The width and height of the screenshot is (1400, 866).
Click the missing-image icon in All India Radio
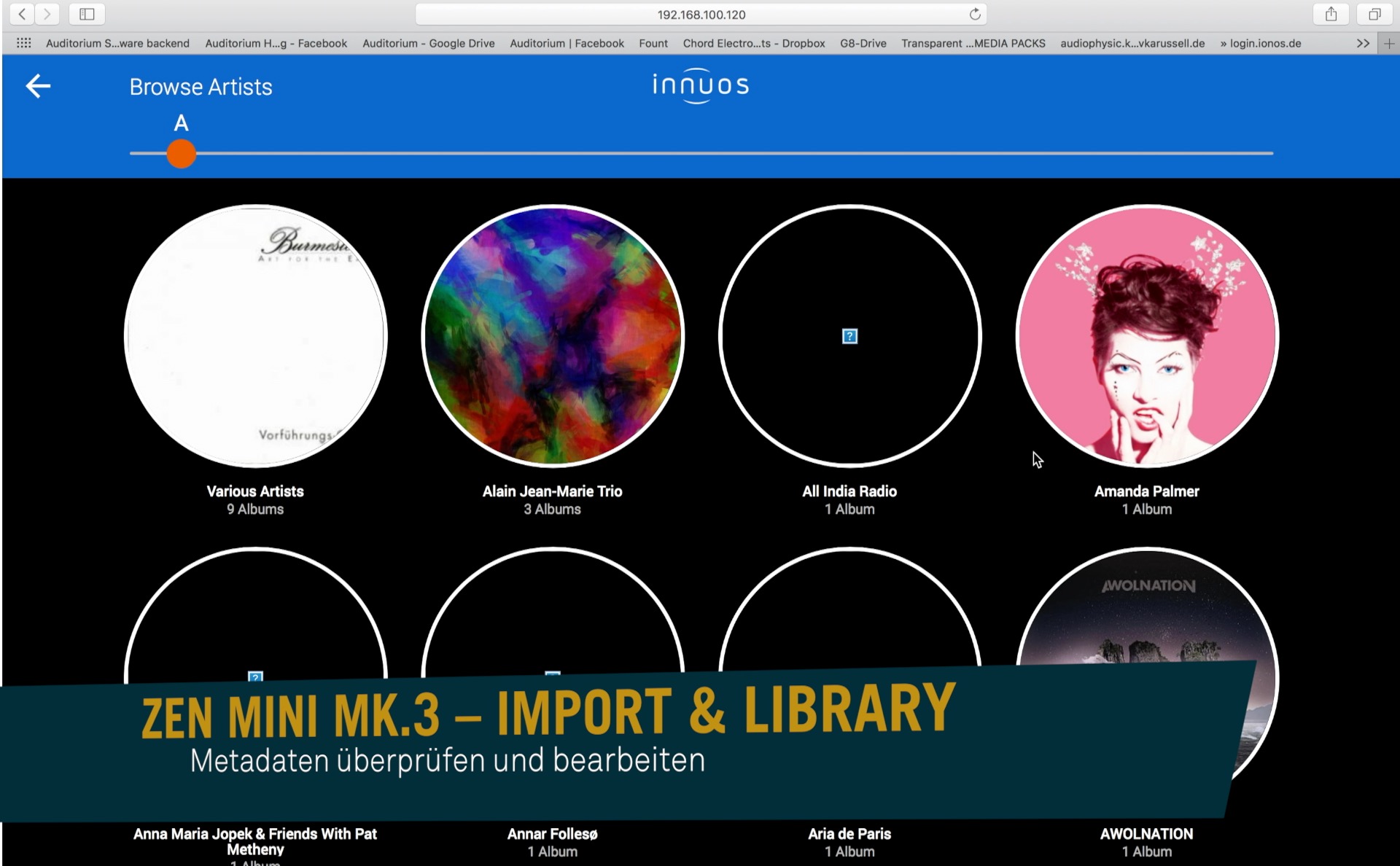click(849, 336)
